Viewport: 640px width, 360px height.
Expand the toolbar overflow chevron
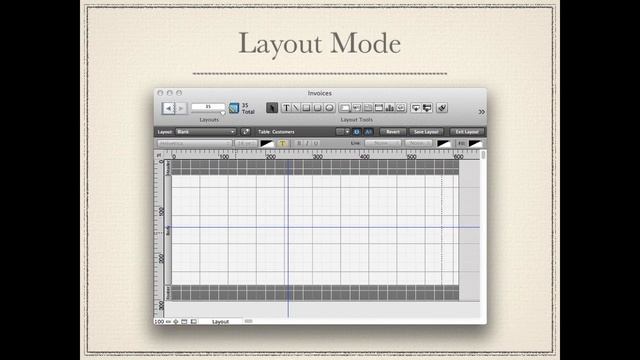click(481, 111)
